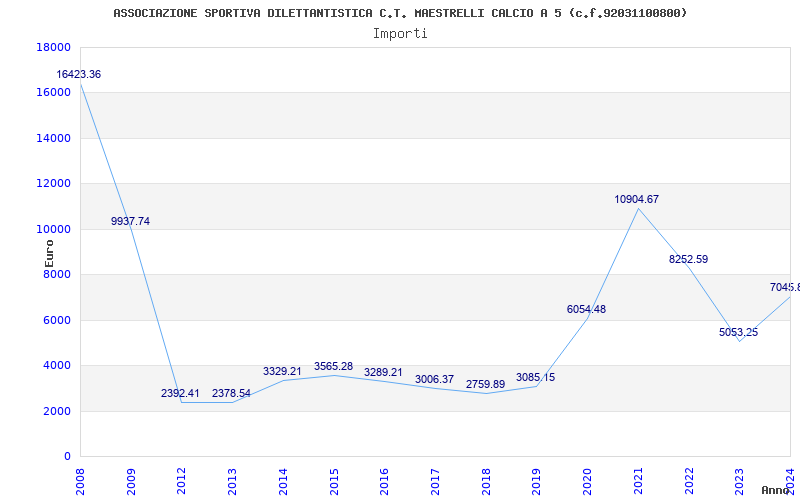Click the 0 y-axis tick label
This screenshot has width=800, height=500.
point(67,456)
